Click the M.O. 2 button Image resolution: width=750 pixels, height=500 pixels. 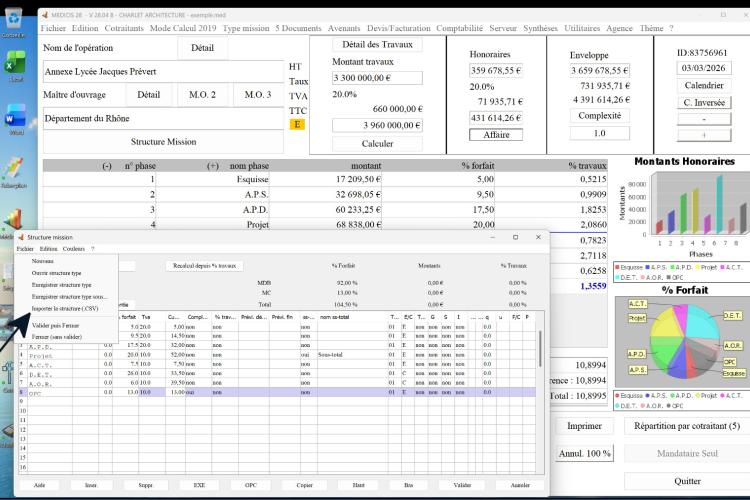(202, 95)
